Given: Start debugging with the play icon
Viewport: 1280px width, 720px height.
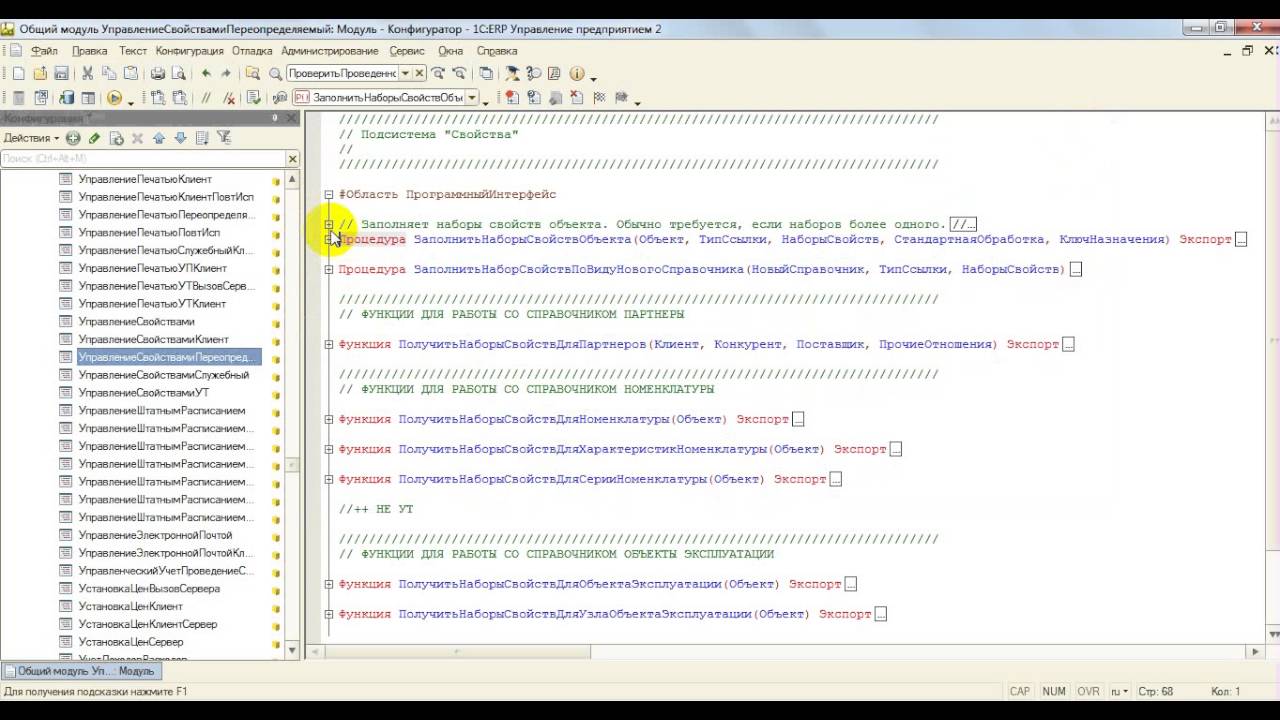Looking at the screenshot, I should coord(114,98).
